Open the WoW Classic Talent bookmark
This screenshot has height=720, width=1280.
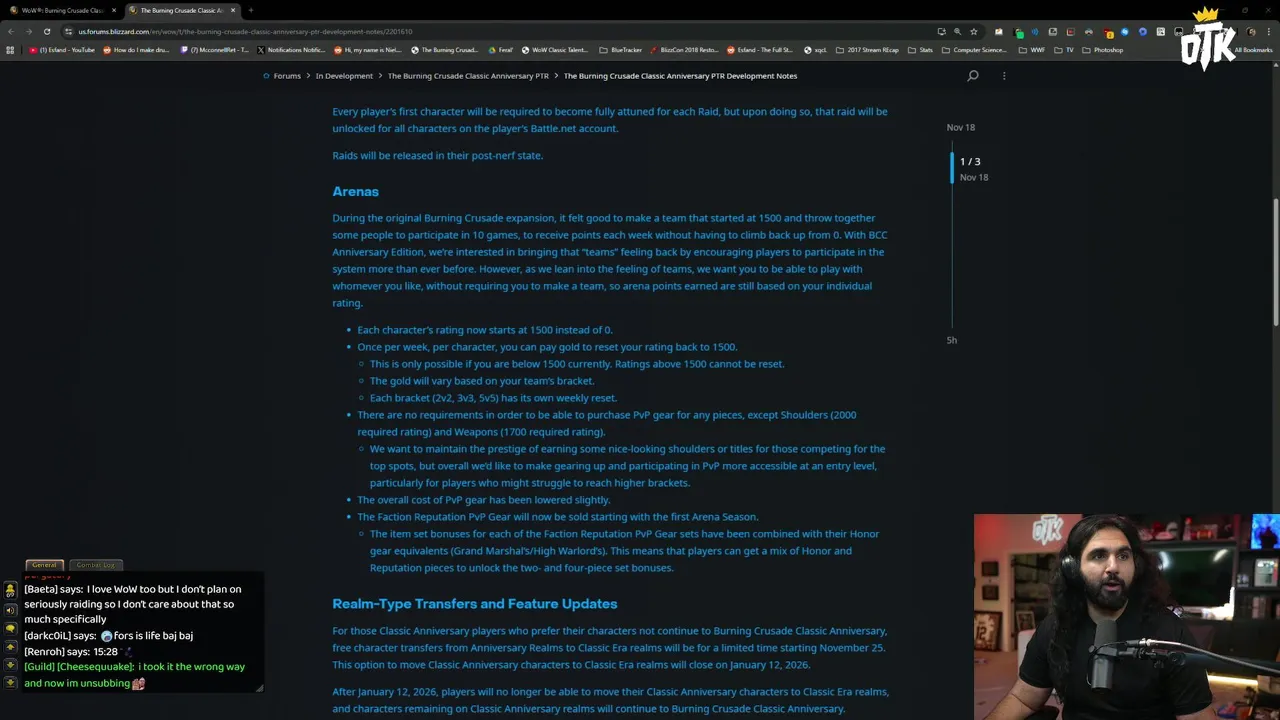(x=555, y=50)
